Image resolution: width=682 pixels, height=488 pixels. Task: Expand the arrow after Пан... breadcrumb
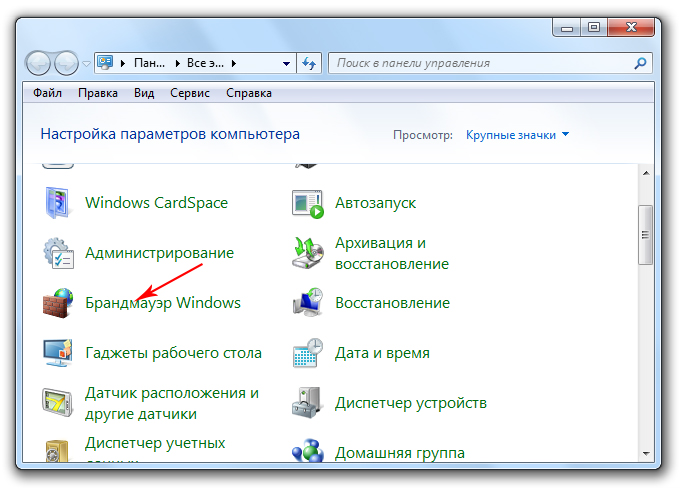click(177, 64)
